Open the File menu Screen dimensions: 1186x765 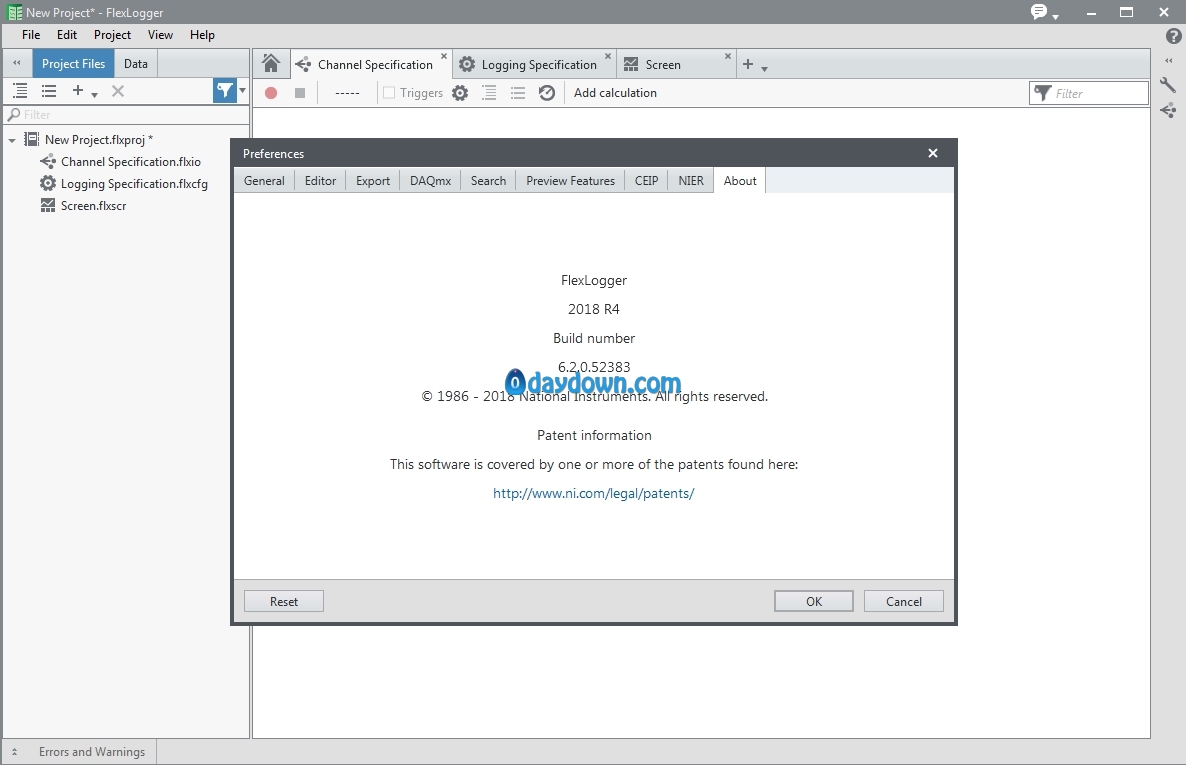[31, 35]
